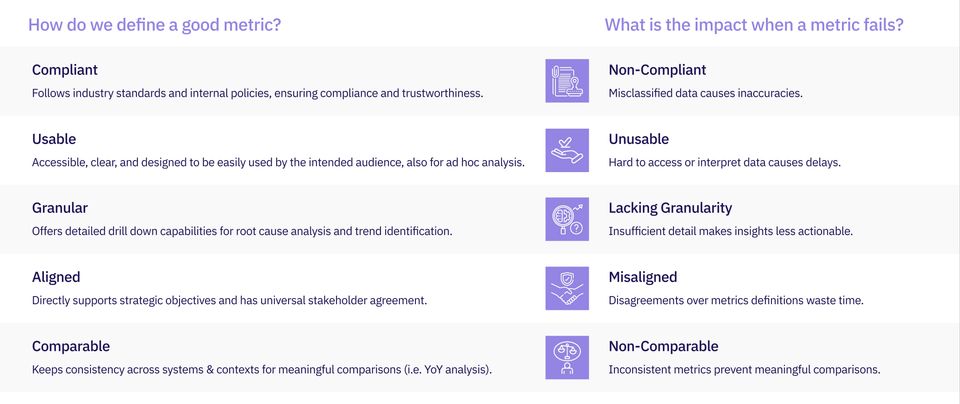The image size is (960, 404).
Task: Click the "Aligned" title
Action: pos(56,277)
